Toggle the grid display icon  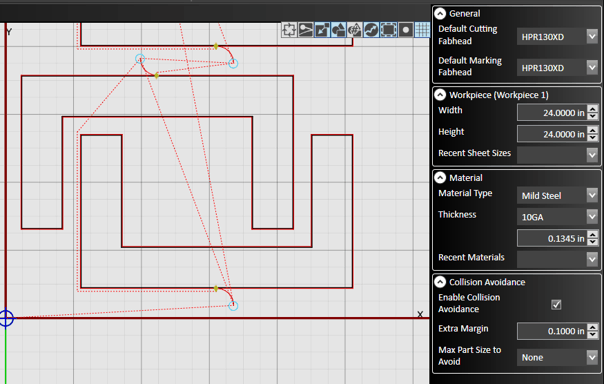[422, 30]
